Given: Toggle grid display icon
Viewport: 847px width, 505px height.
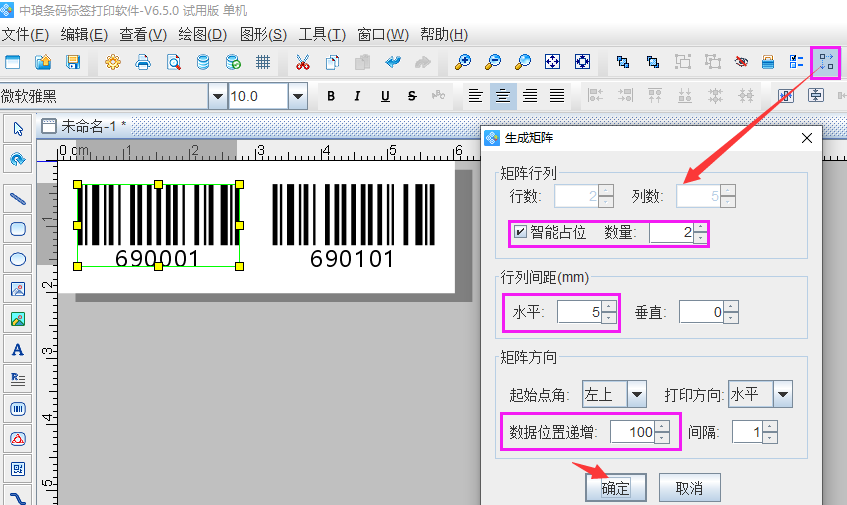Looking at the screenshot, I should pyautogui.click(x=263, y=62).
